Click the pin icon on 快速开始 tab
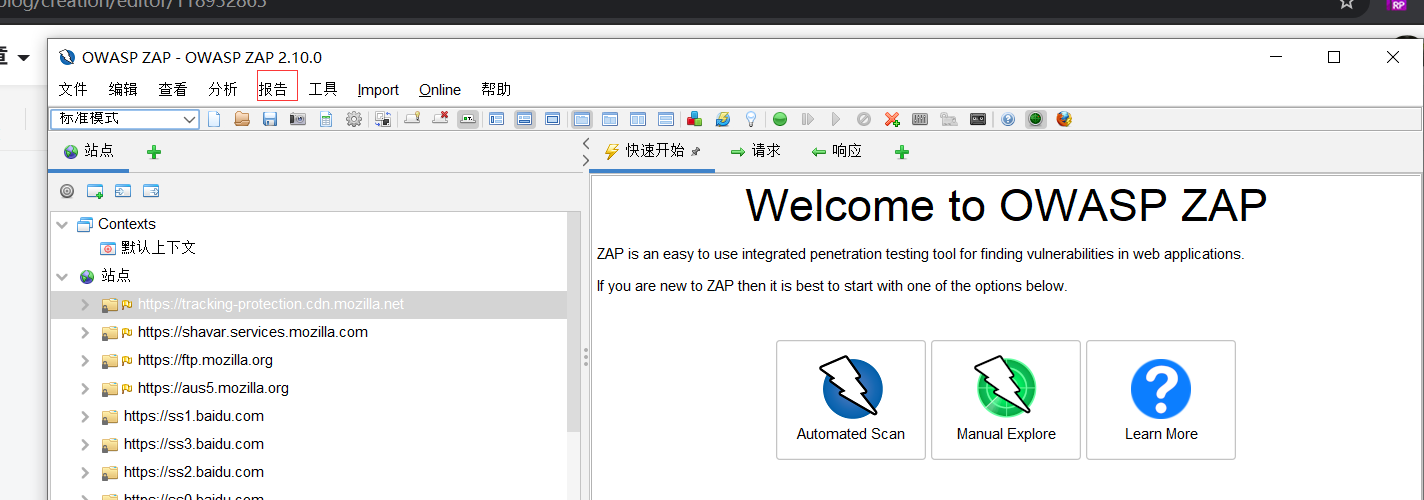 [x=696, y=152]
